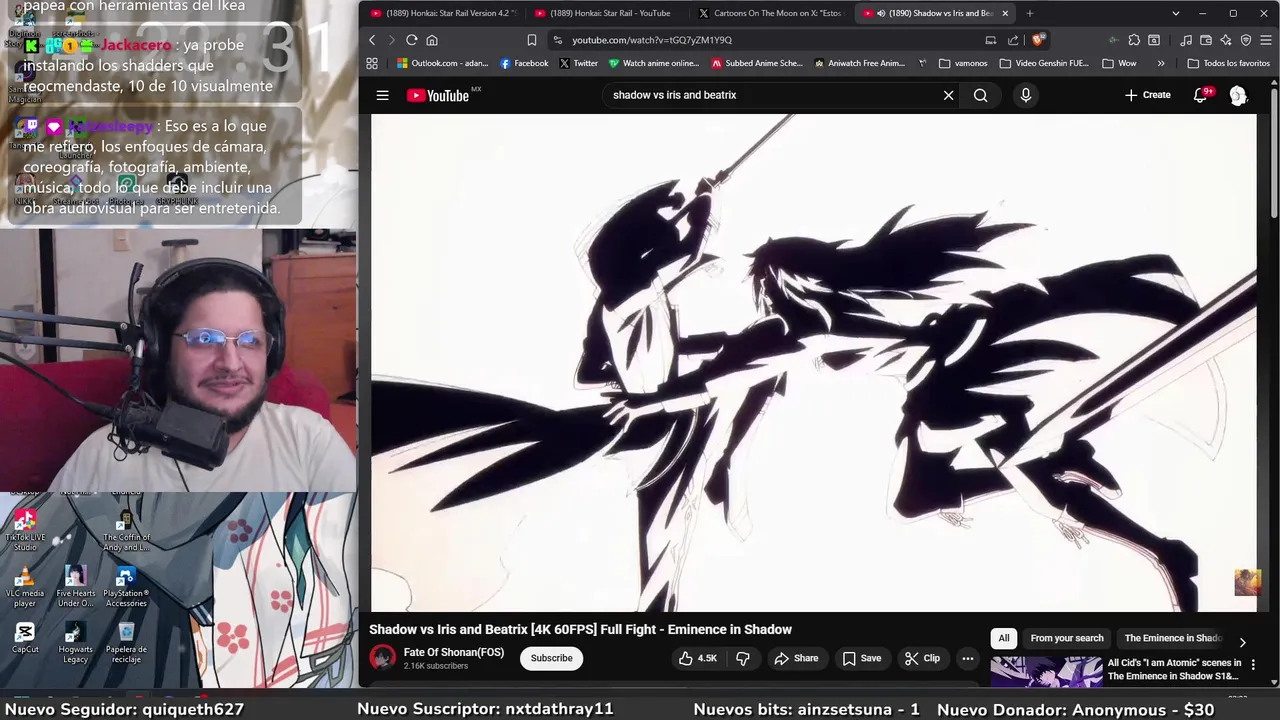This screenshot has width=1280, height=720.
Task: Select the From your search chip
Action: (x=1067, y=638)
